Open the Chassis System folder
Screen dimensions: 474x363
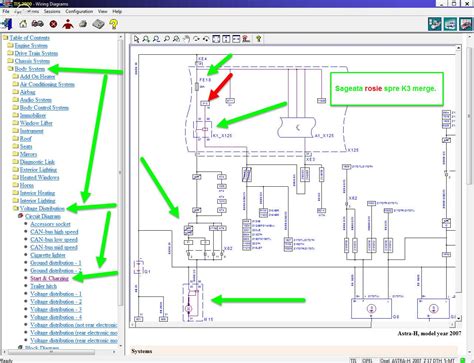pyautogui.click(x=32, y=61)
